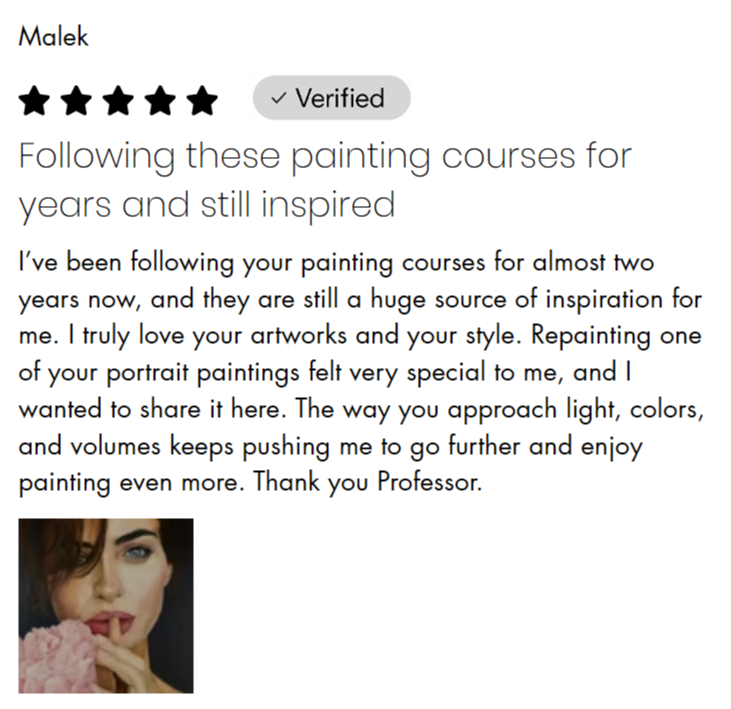
Task: Click the word 'Repainting' in the review
Action: (x=591, y=336)
